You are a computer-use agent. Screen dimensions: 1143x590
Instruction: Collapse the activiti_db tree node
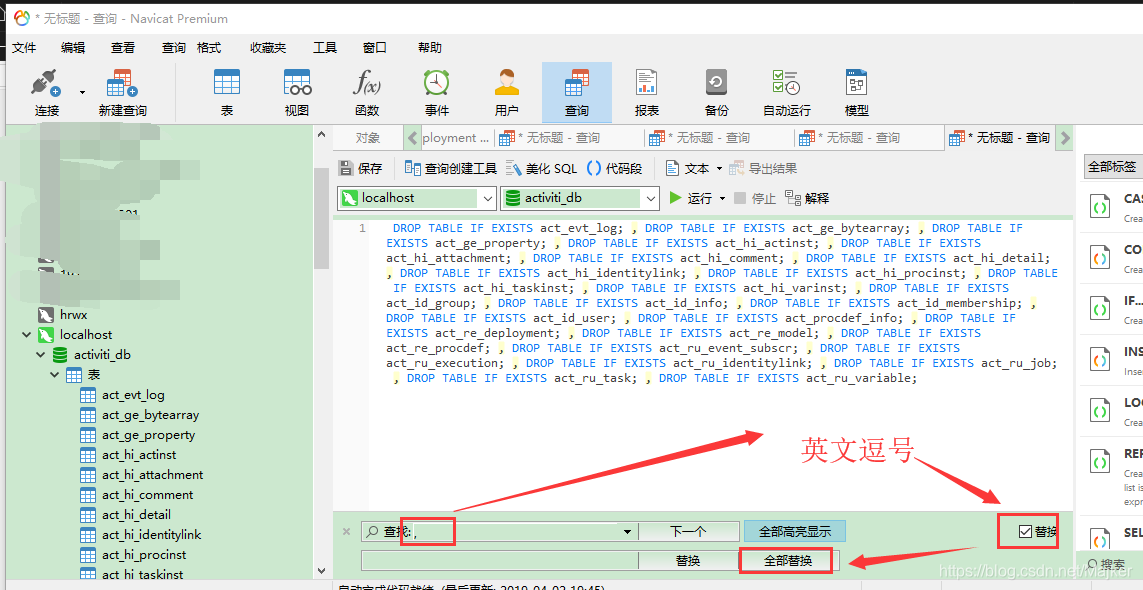[x=41, y=354]
